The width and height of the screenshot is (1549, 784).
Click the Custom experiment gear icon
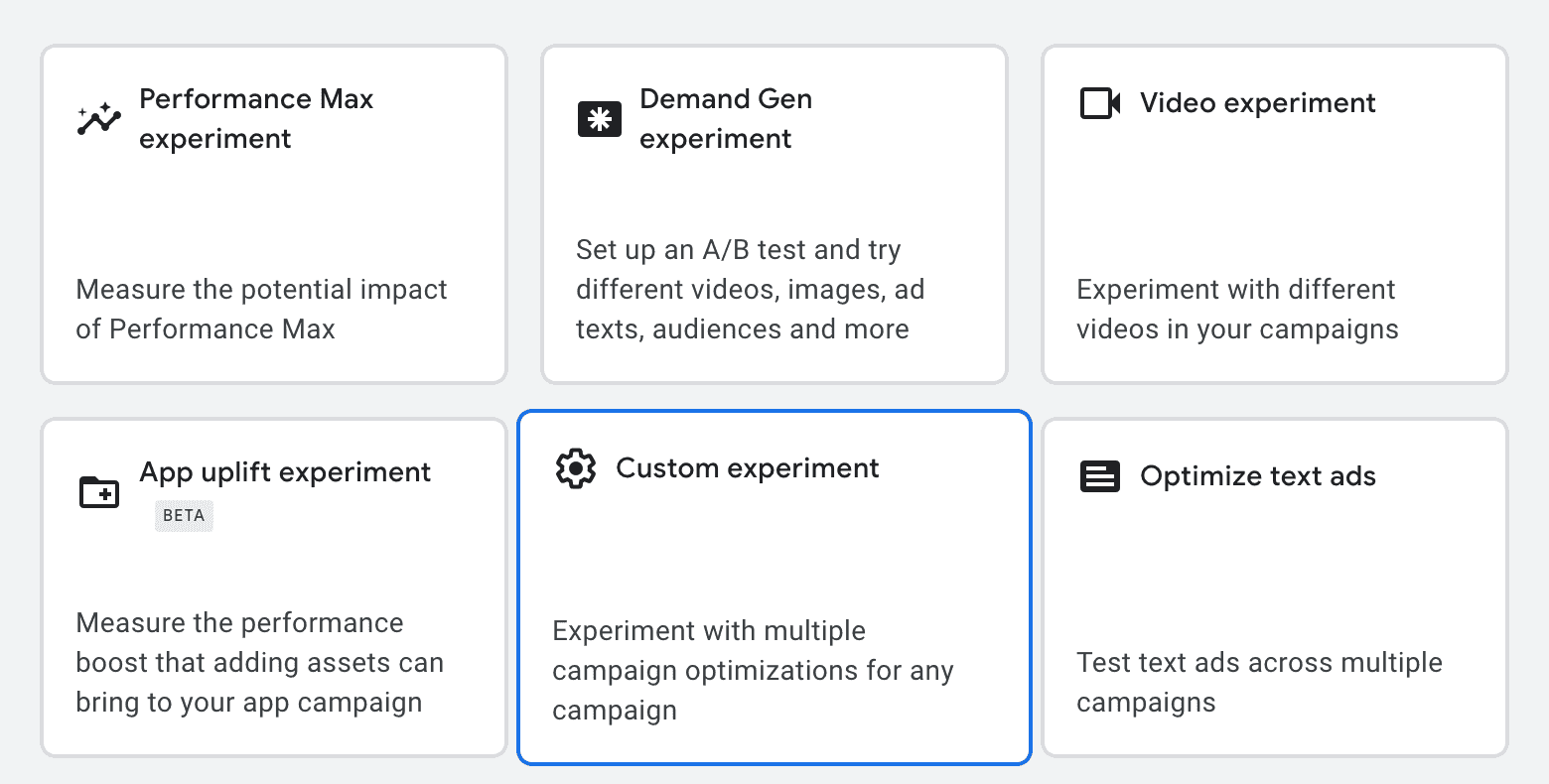576,467
